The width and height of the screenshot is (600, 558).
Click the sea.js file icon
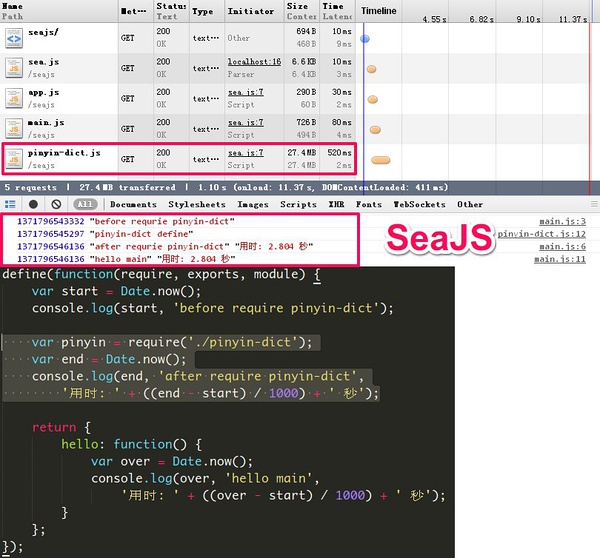pos(14,68)
